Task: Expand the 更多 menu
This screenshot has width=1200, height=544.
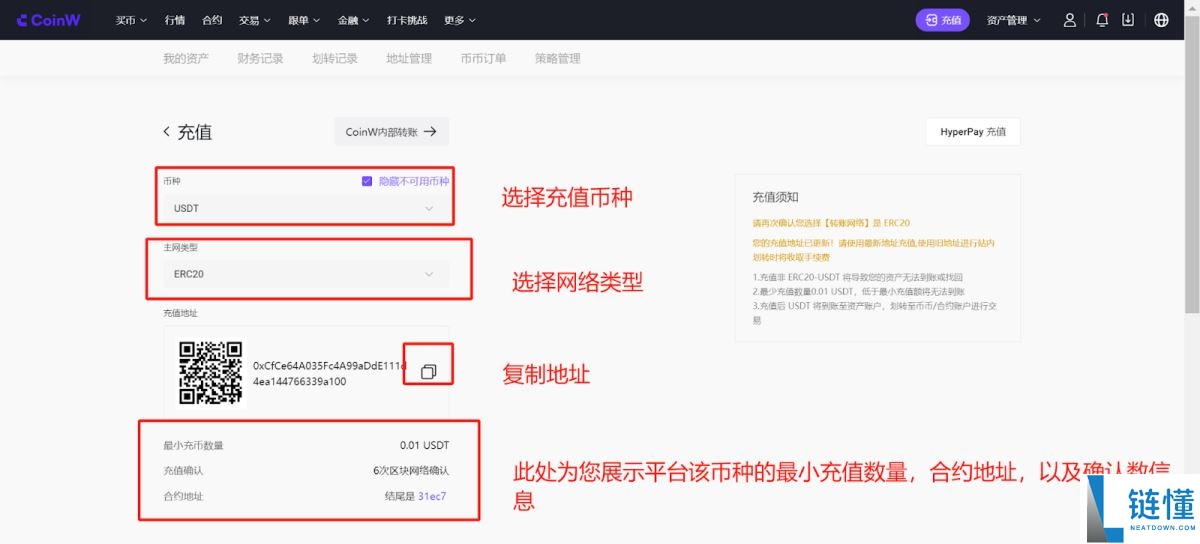Action: coord(460,20)
